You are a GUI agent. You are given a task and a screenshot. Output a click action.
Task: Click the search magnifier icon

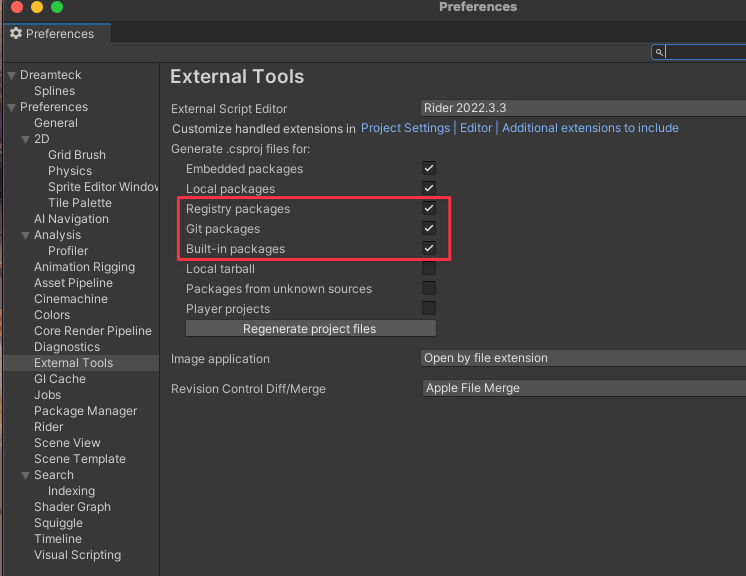point(660,52)
